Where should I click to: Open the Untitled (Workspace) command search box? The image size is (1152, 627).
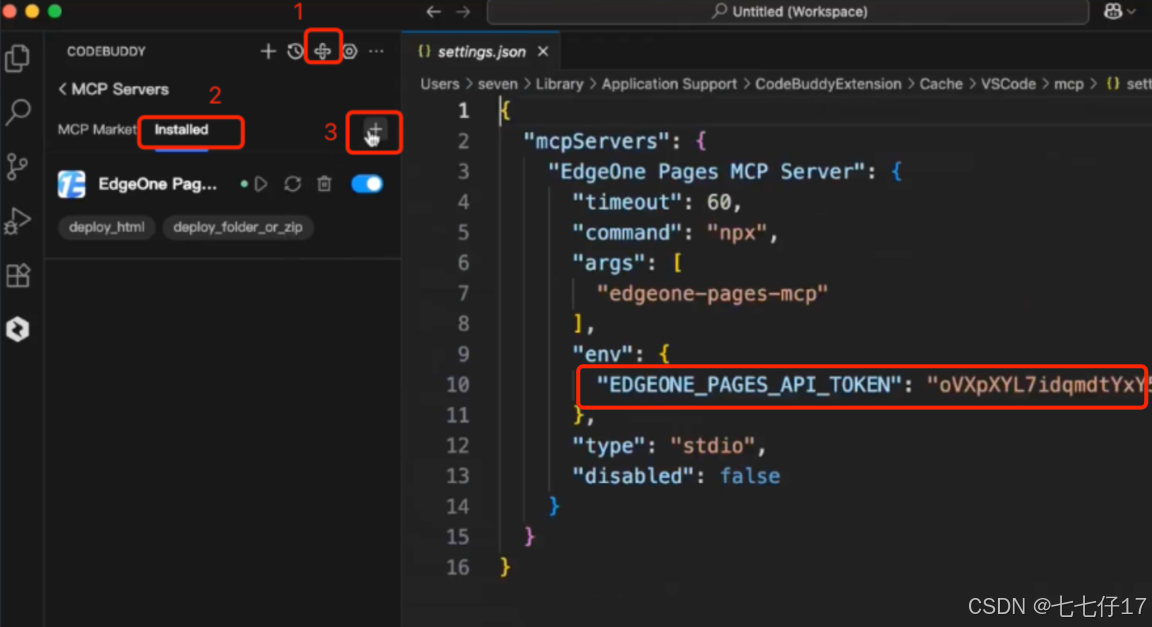(x=788, y=12)
